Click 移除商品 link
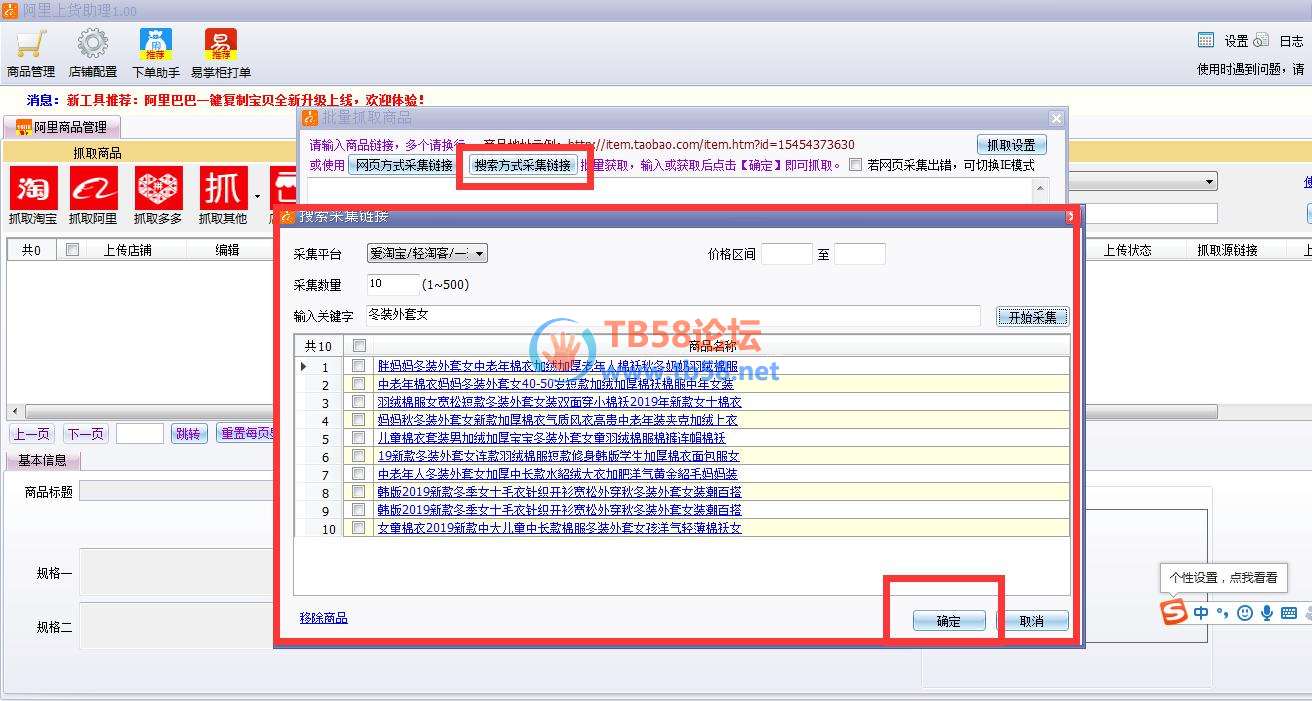This screenshot has height=701, width=1312. click(x=323, y=618)
